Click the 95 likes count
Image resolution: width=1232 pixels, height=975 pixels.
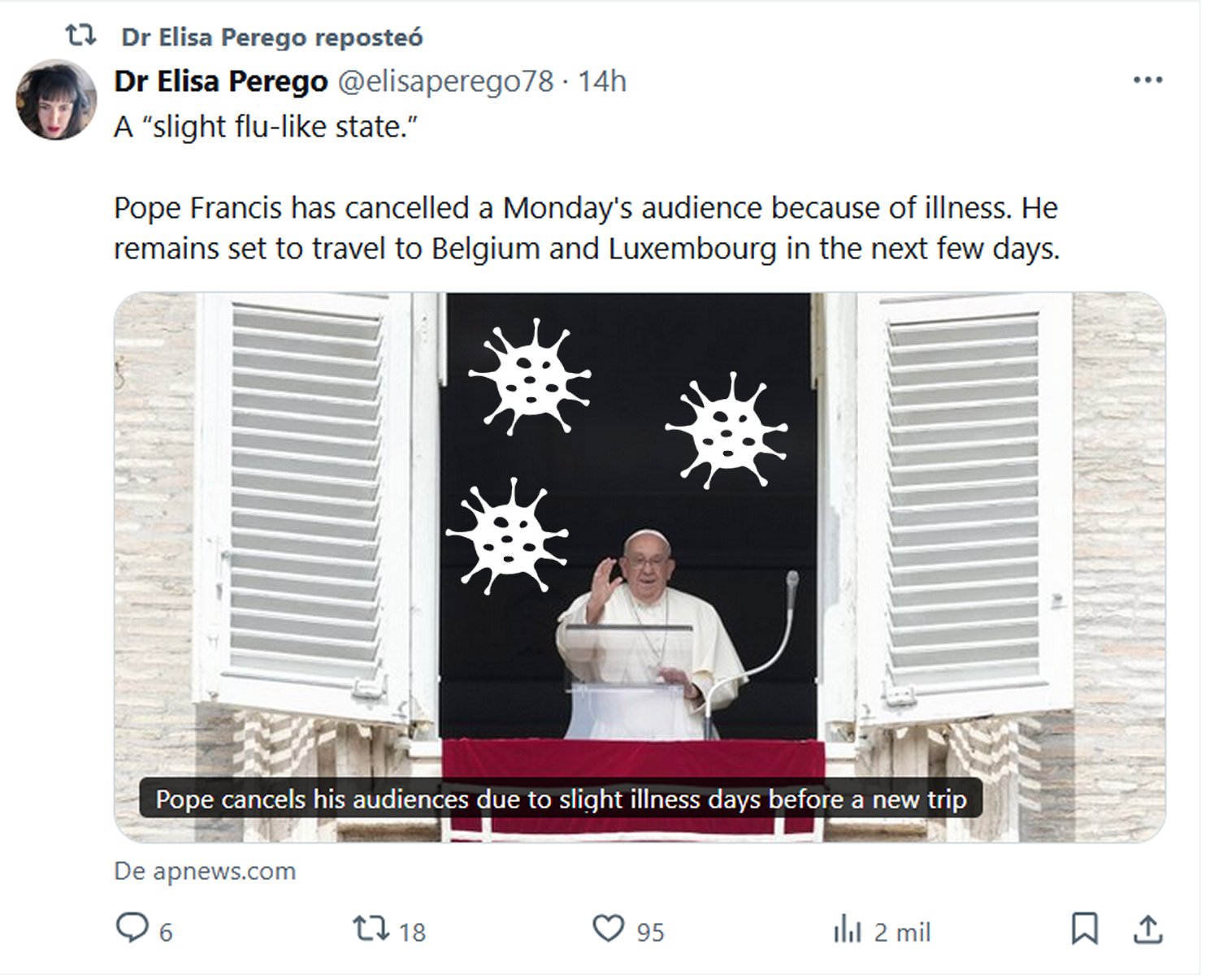(x=650, y=932)
